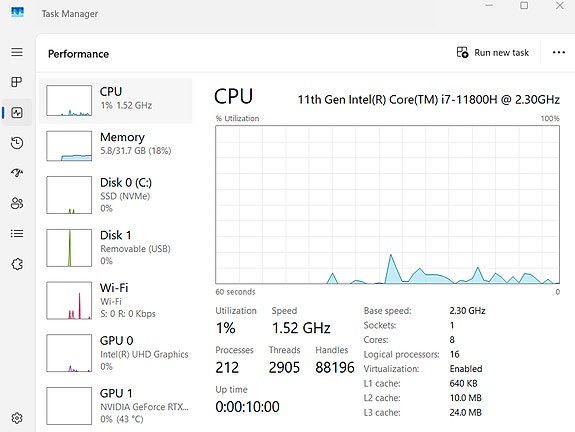Screen dimensions: 575x432
Task: Open the hamburger navigation menu
Action: 17,52
